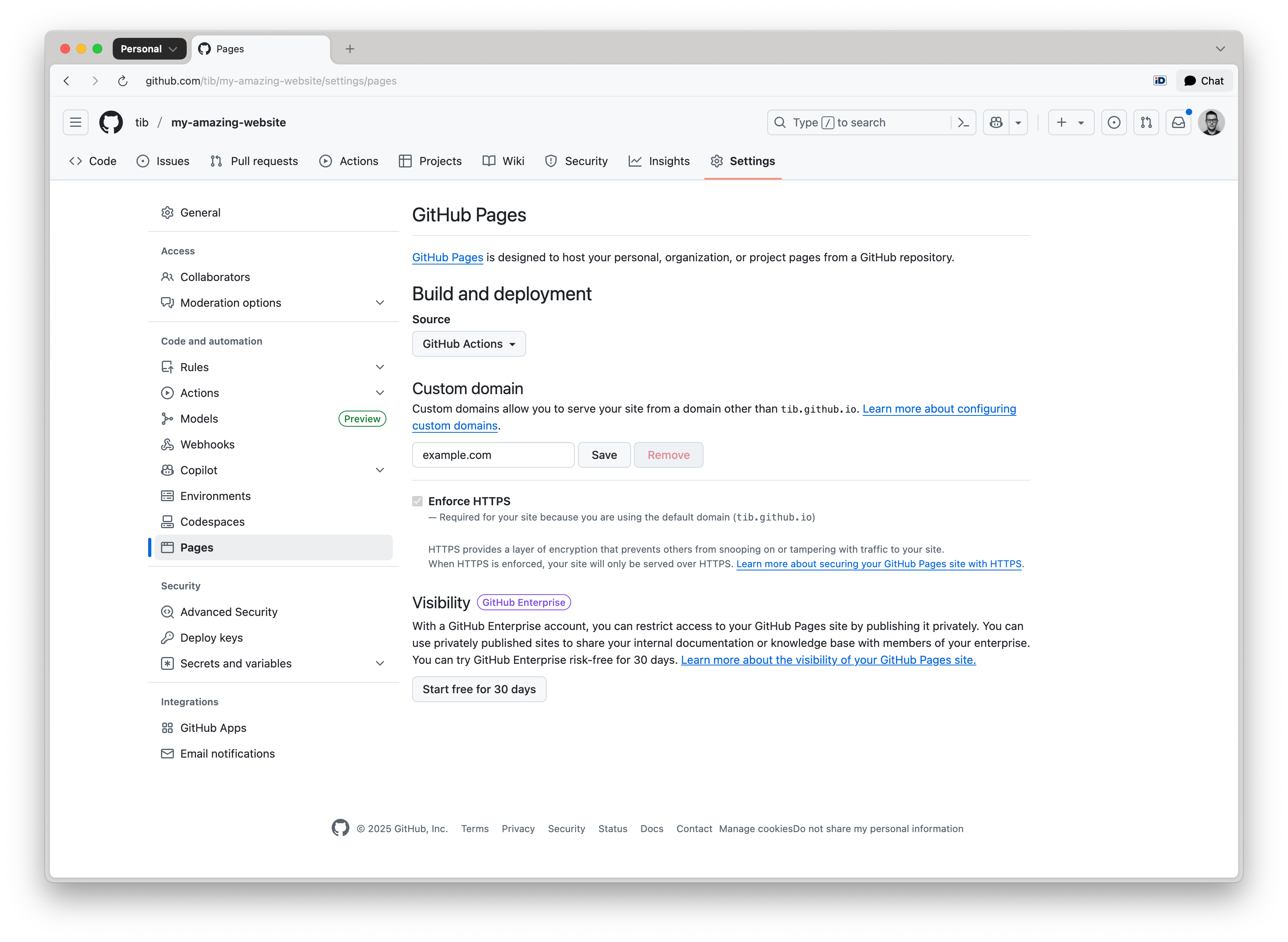Image resolution: width=1288 pixels, height=942 pixels.
Task: Open Learn more about visibility link
Action: 828,660
